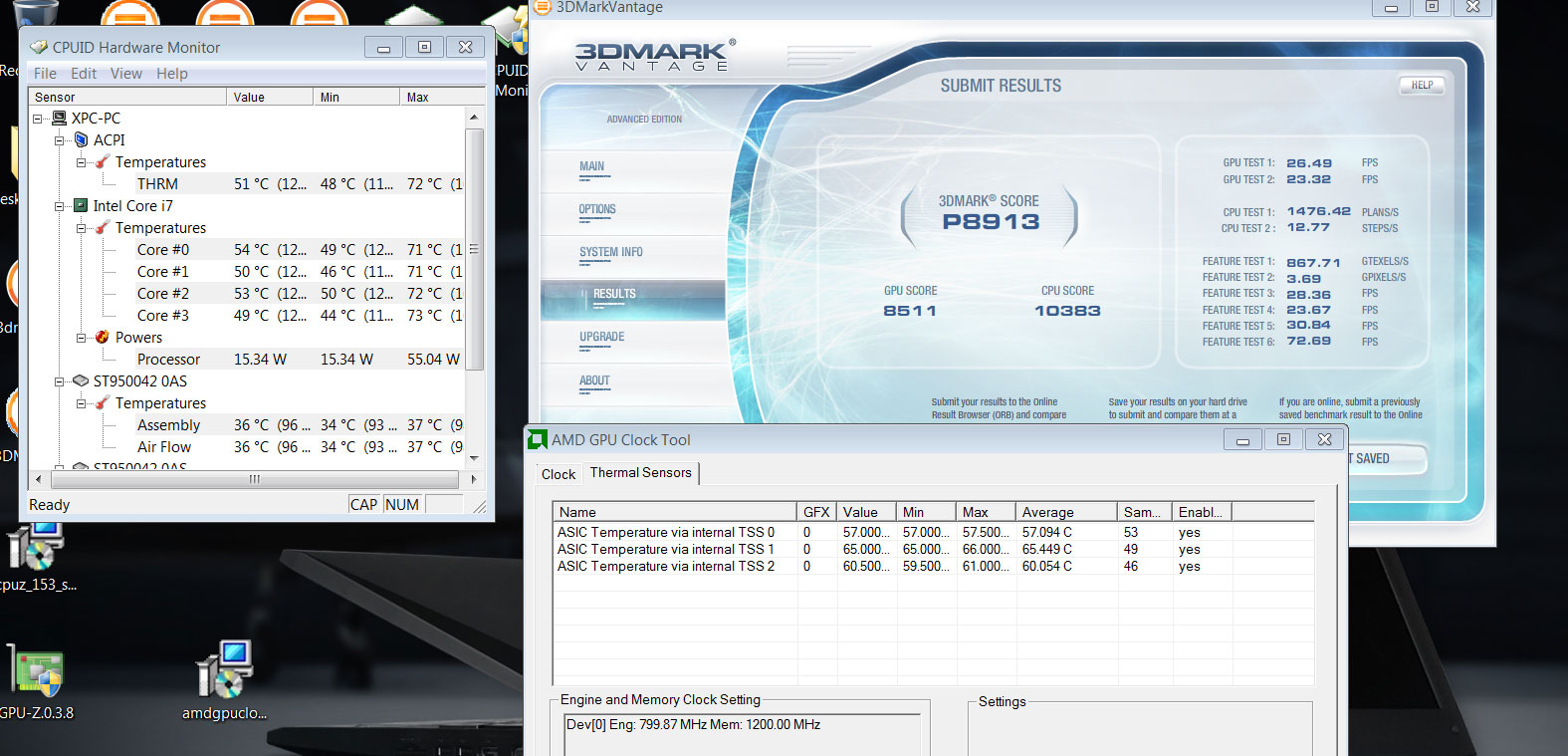Open the GPU-Z.0.3.8 desktop icon
The width and height of the screenshot is (1568, 756).
[x=36, y=672]
